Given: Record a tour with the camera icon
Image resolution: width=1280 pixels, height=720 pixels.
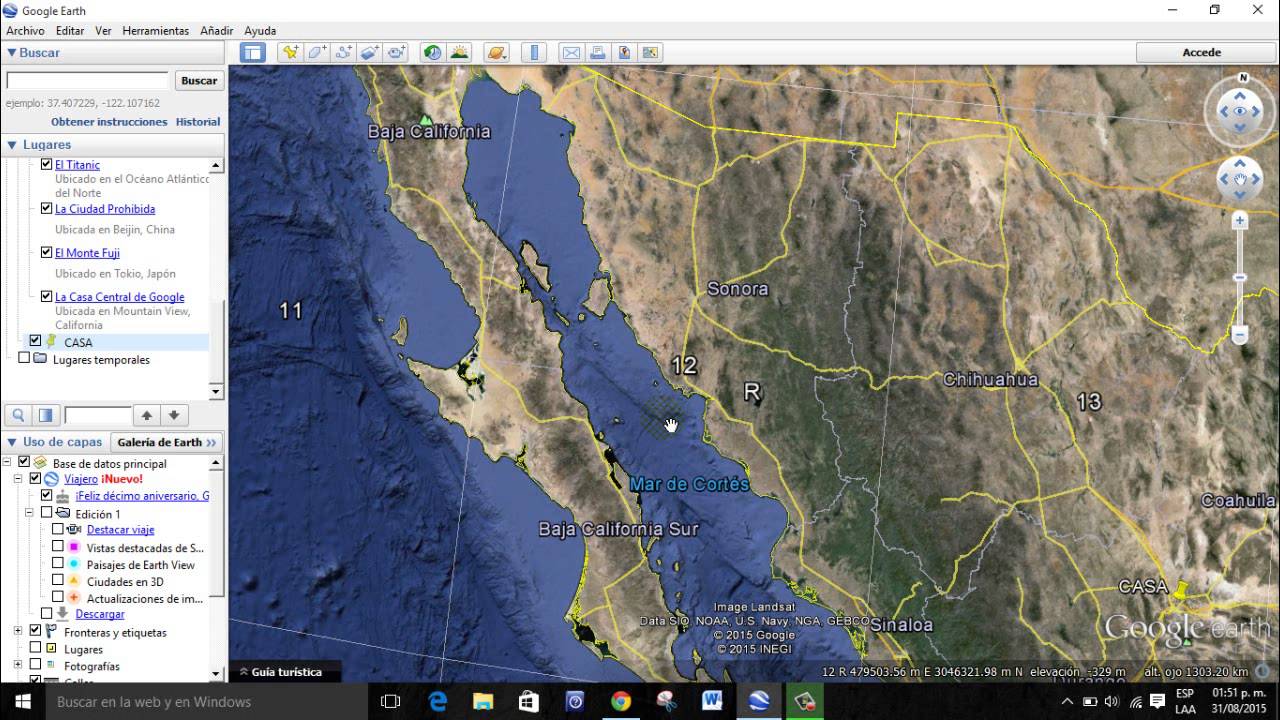Looking at the screenshot, I should pyautogui.click(x=396, y=52).
